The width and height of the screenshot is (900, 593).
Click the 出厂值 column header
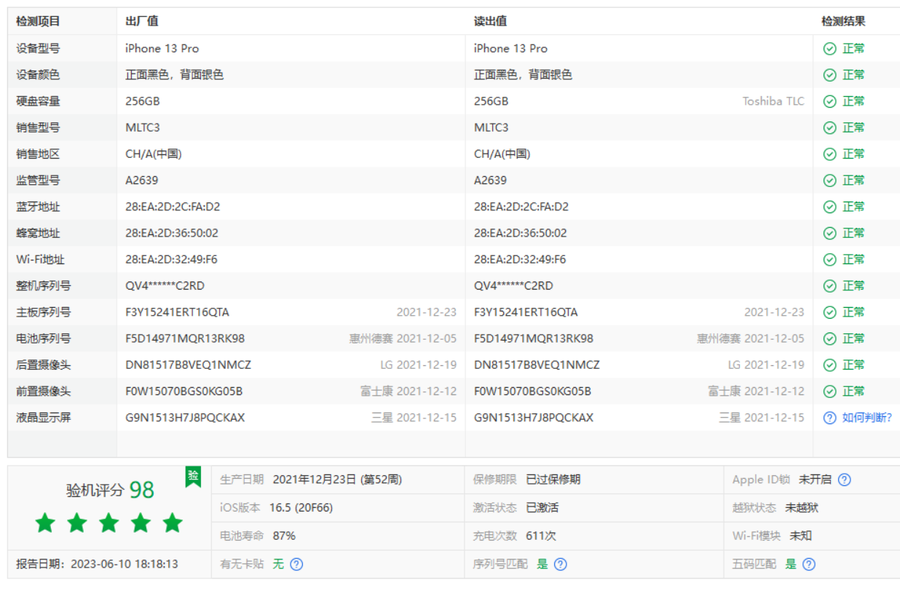[142, 22]
